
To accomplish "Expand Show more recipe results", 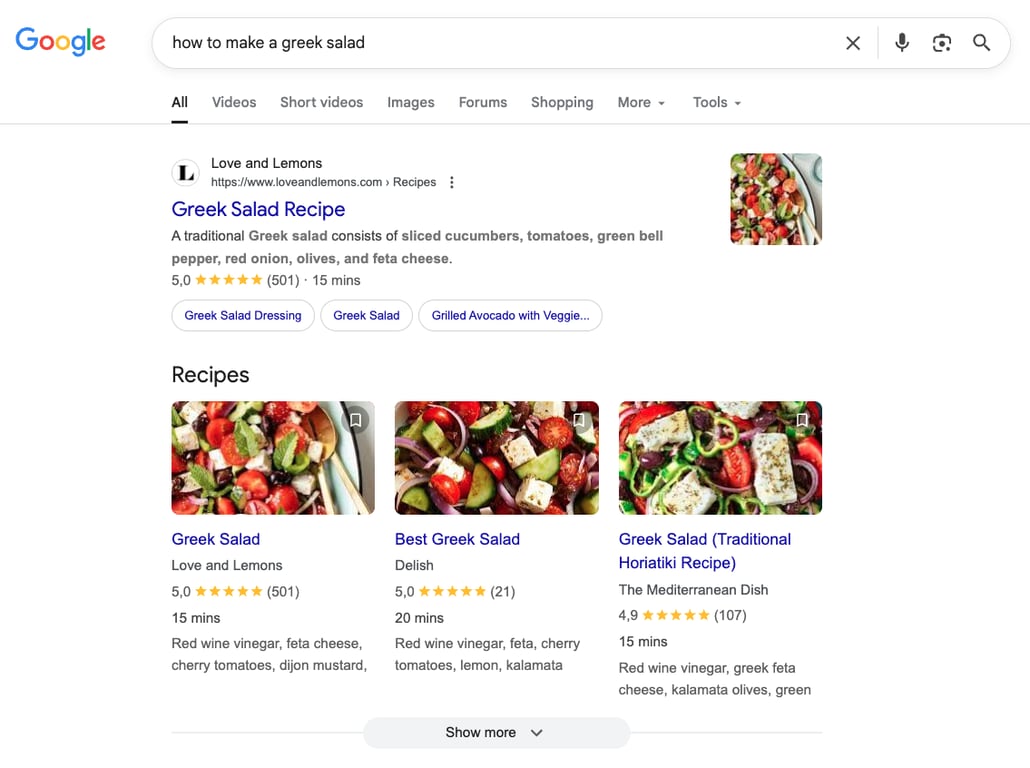I will pyautogui.click(x=496, y=732).
